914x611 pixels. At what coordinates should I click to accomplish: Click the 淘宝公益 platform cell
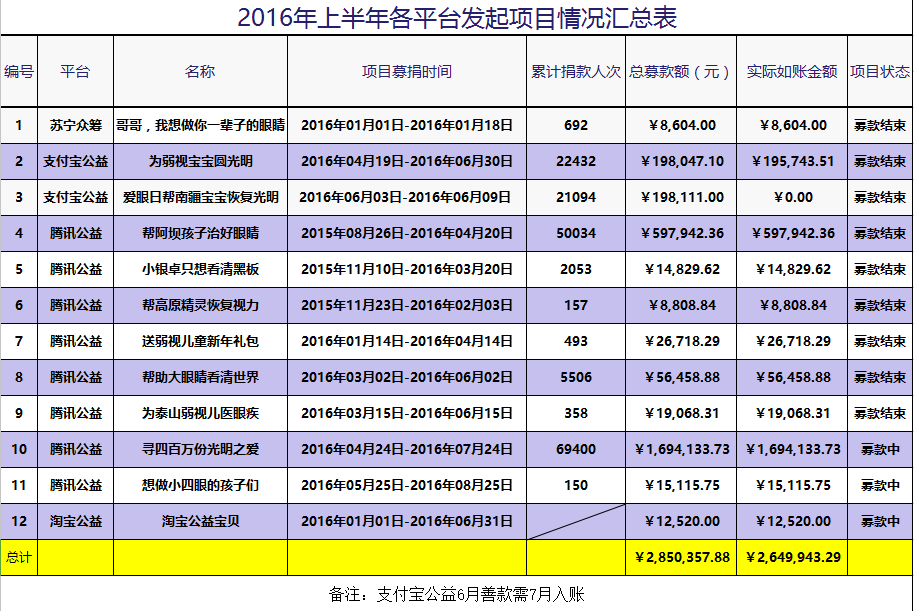click(x=76, y=521)
